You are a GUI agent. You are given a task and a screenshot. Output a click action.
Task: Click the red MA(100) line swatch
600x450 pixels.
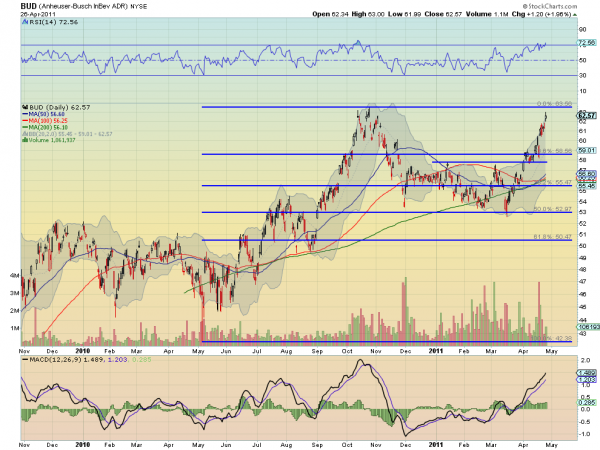(25, 121)
